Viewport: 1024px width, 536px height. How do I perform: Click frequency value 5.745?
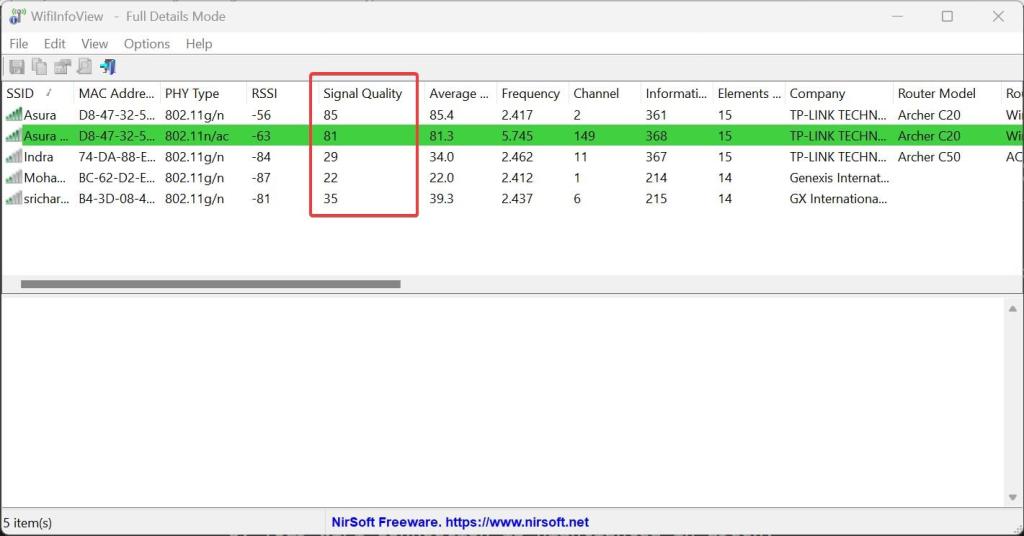(x=517, y=136)
